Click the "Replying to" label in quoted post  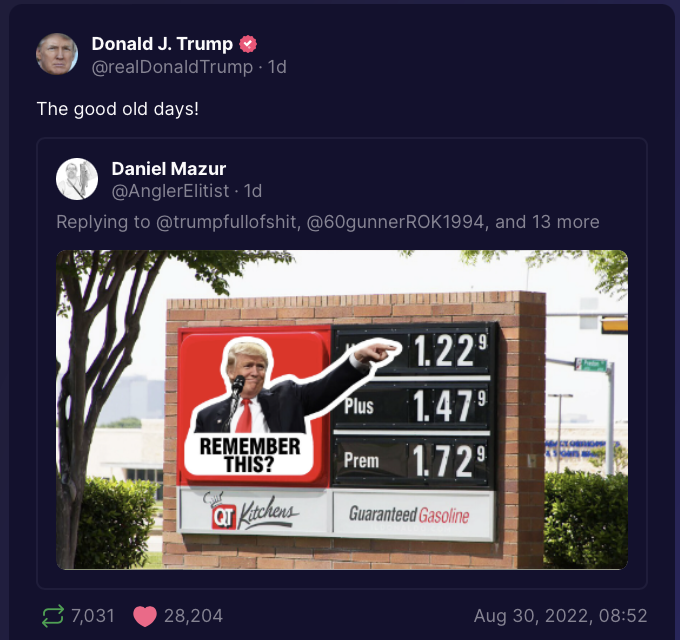103,222
